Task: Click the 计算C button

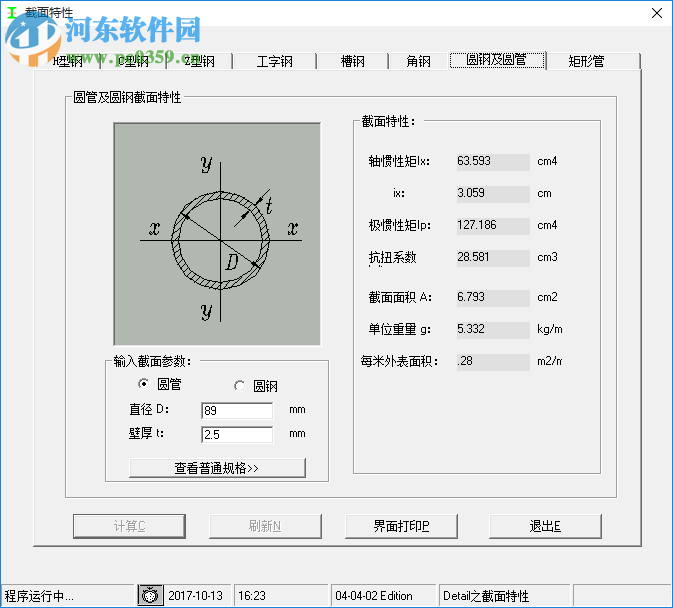Action: coord(129,526)
